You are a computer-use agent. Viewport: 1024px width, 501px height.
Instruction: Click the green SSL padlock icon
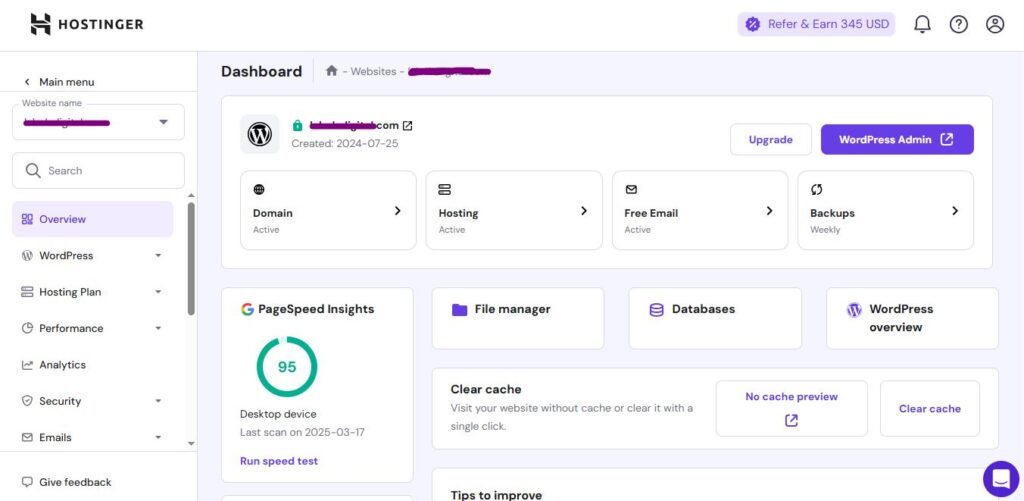point(298,125)
